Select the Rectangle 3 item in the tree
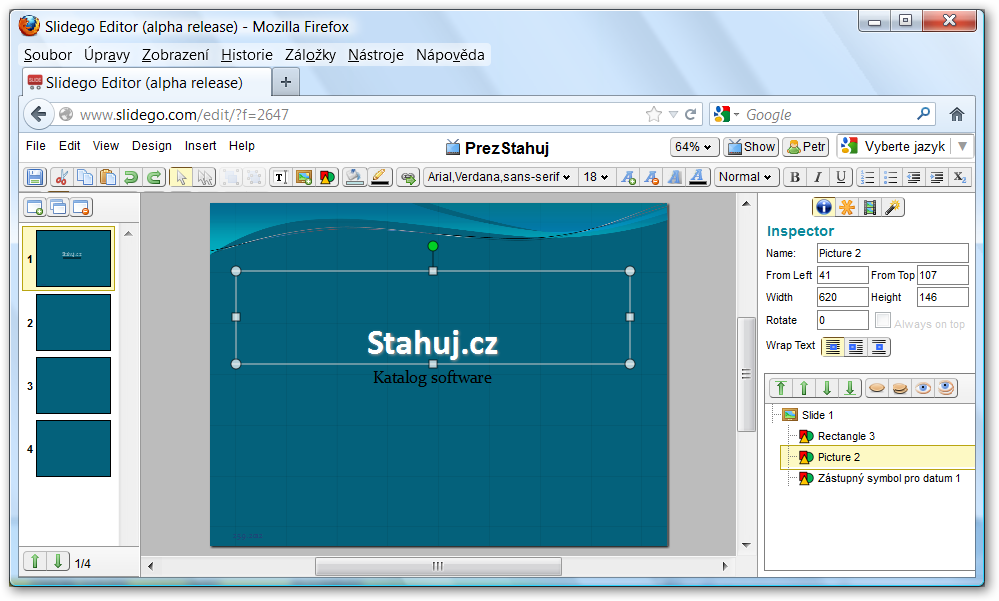This screenshot has width=999, height=601. click(x=846, y=437)
